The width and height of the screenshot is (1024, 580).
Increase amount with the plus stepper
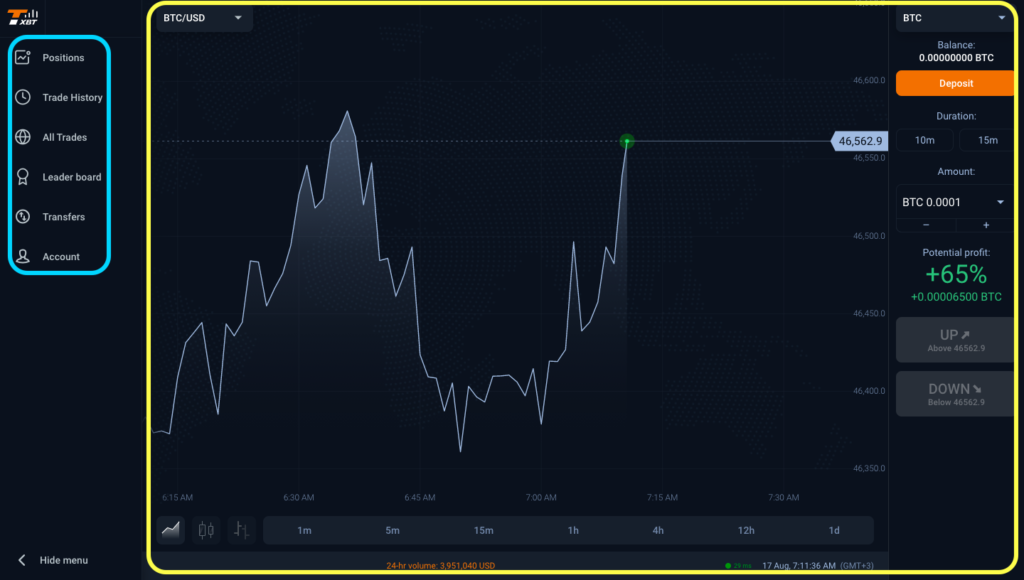point(985,225)
